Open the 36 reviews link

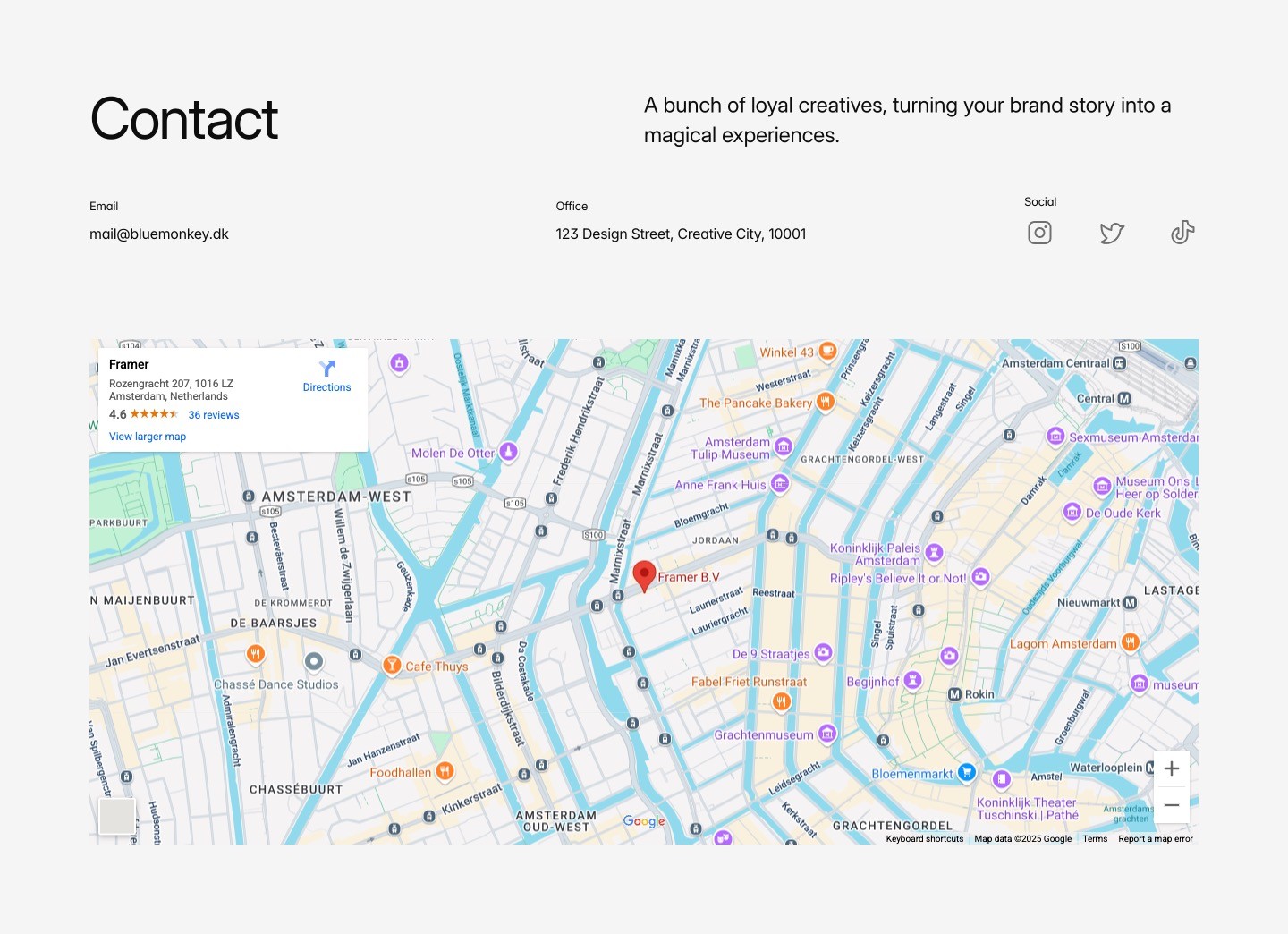click(214, 415)
